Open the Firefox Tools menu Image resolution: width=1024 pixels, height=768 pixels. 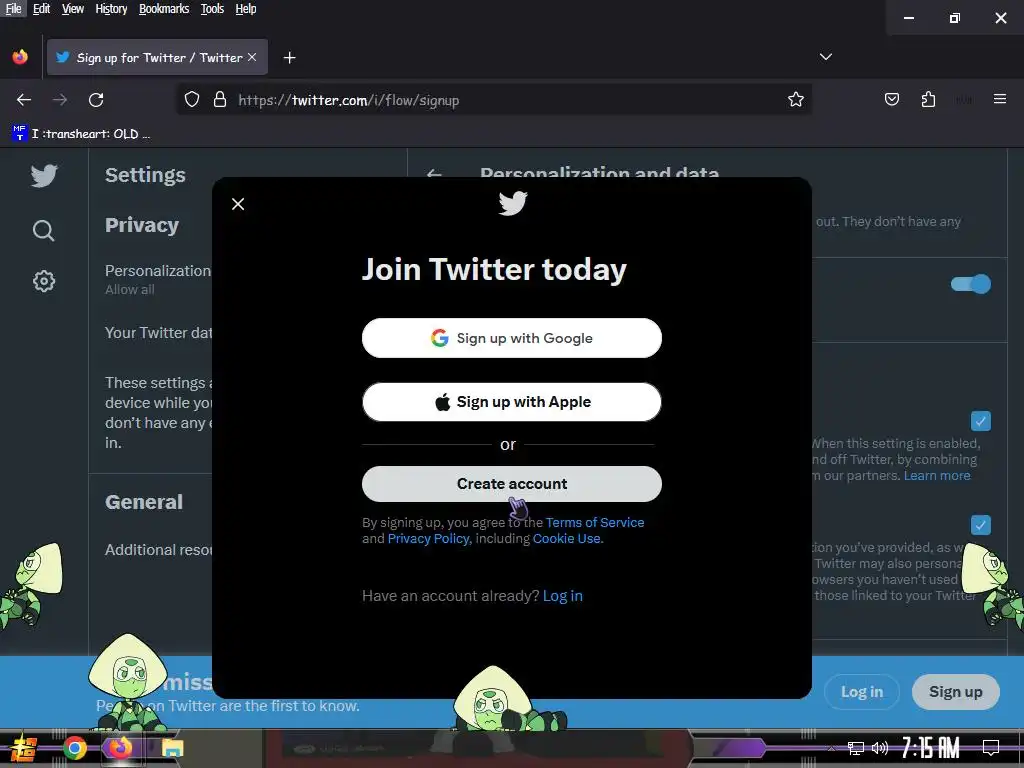pyautogui.click(x=212, y=8)
